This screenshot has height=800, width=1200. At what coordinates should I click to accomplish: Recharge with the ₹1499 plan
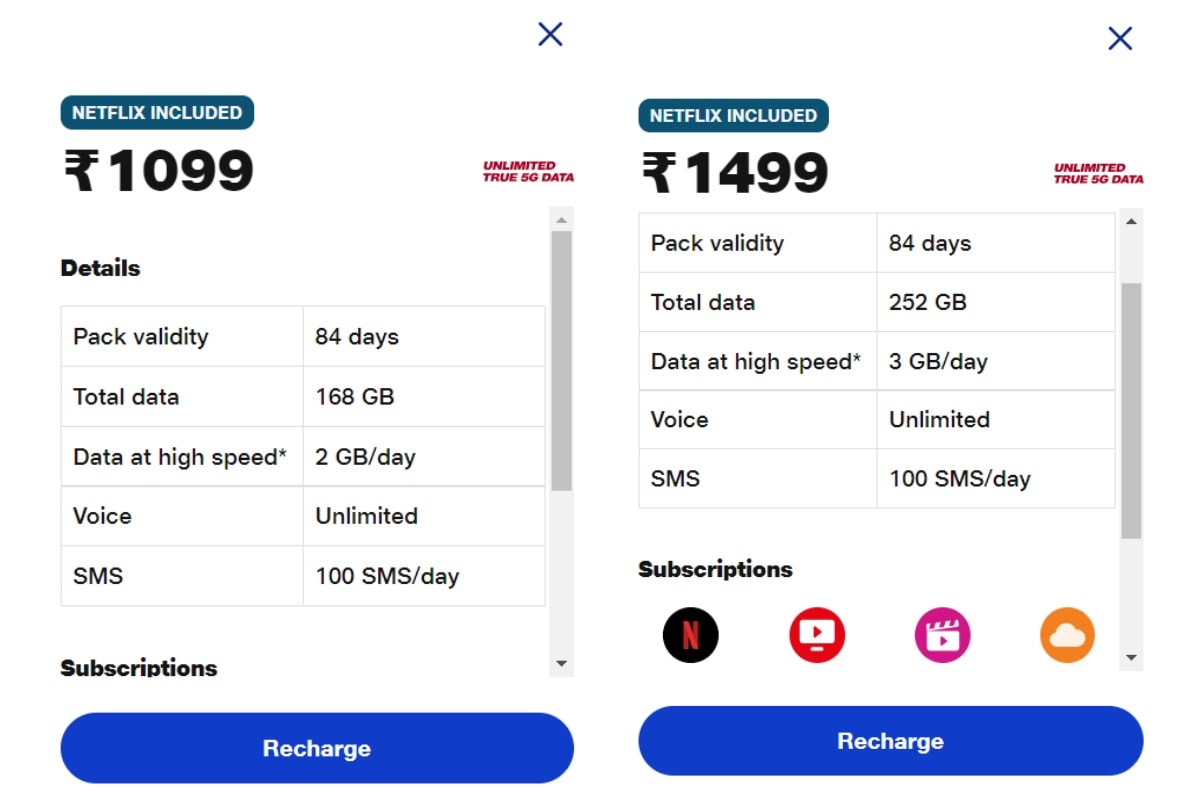pos(890,741)
